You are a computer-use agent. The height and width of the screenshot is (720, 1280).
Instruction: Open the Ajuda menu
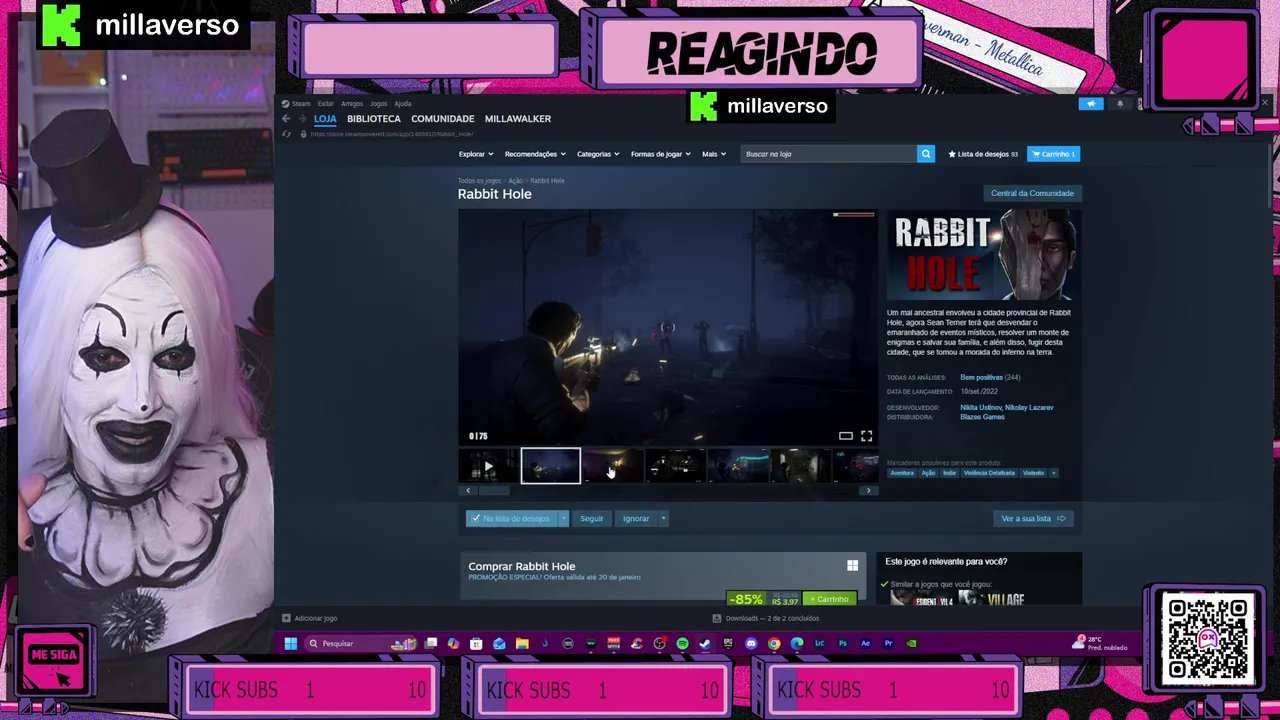(x=402, y=104)
